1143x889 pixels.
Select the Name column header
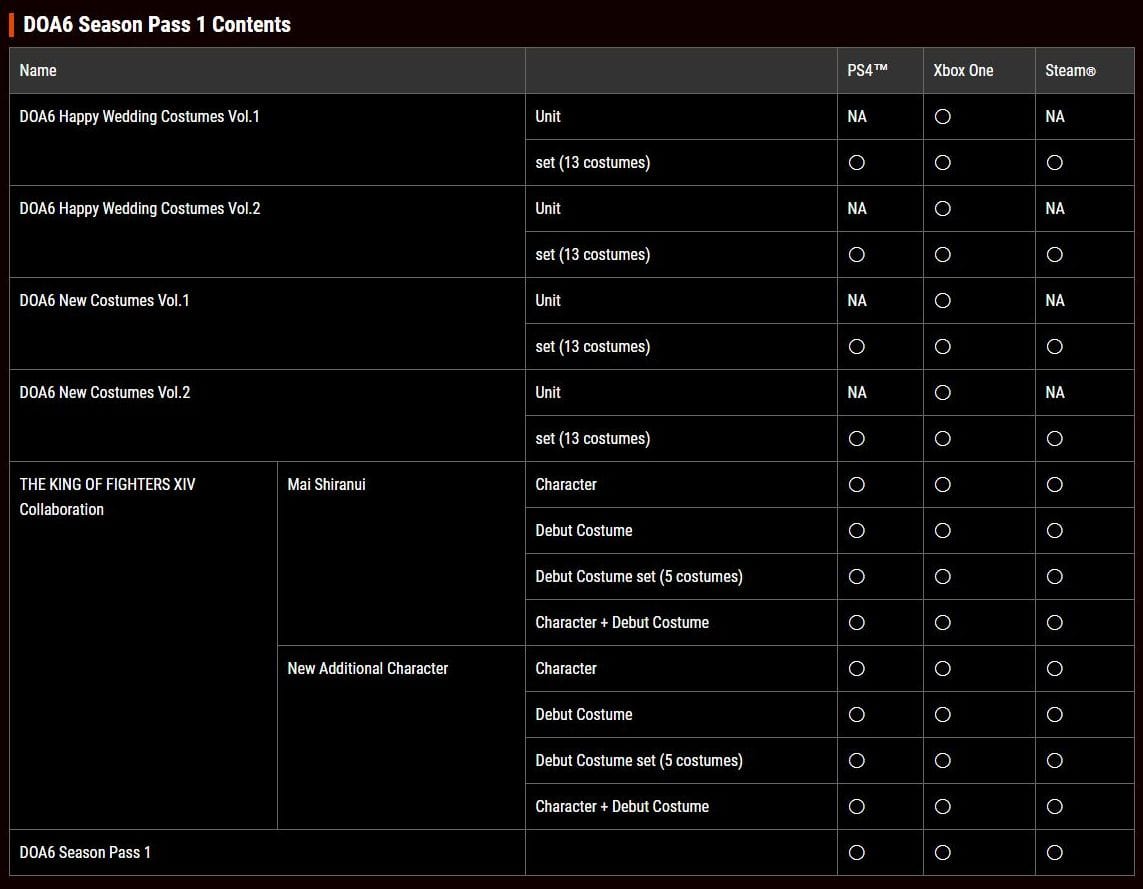(x=38, y=71)
